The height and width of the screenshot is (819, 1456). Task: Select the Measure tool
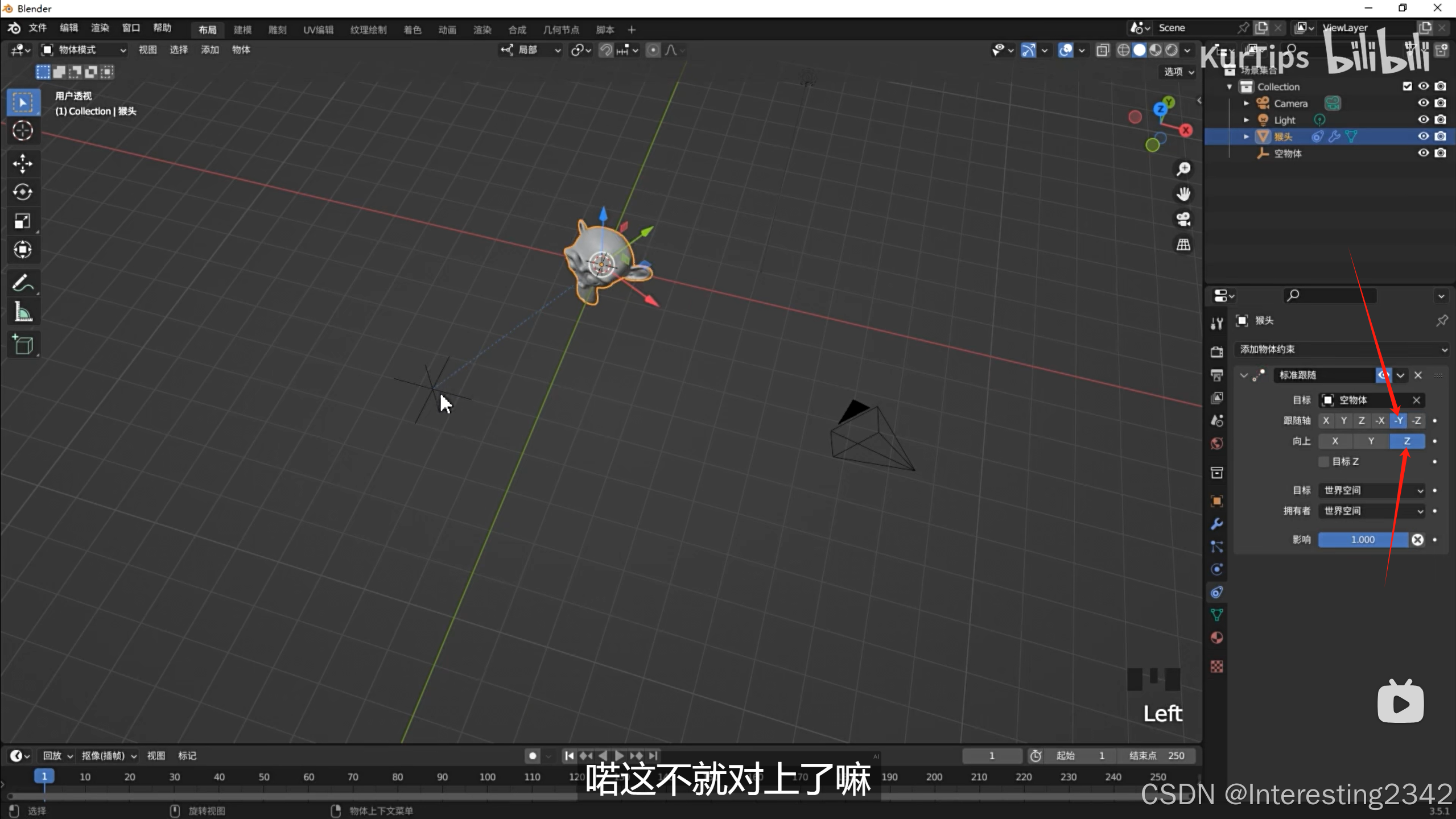pyautogui.click(x=23, y=312)
